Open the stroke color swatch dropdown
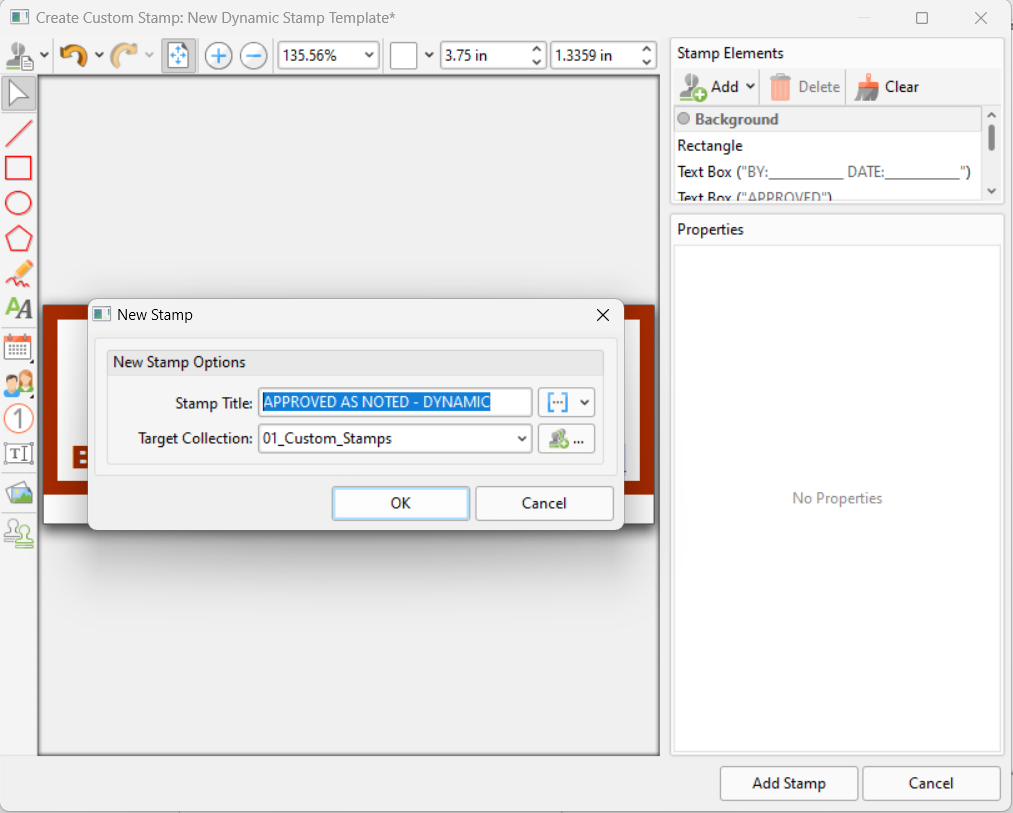 coord(429,55)
